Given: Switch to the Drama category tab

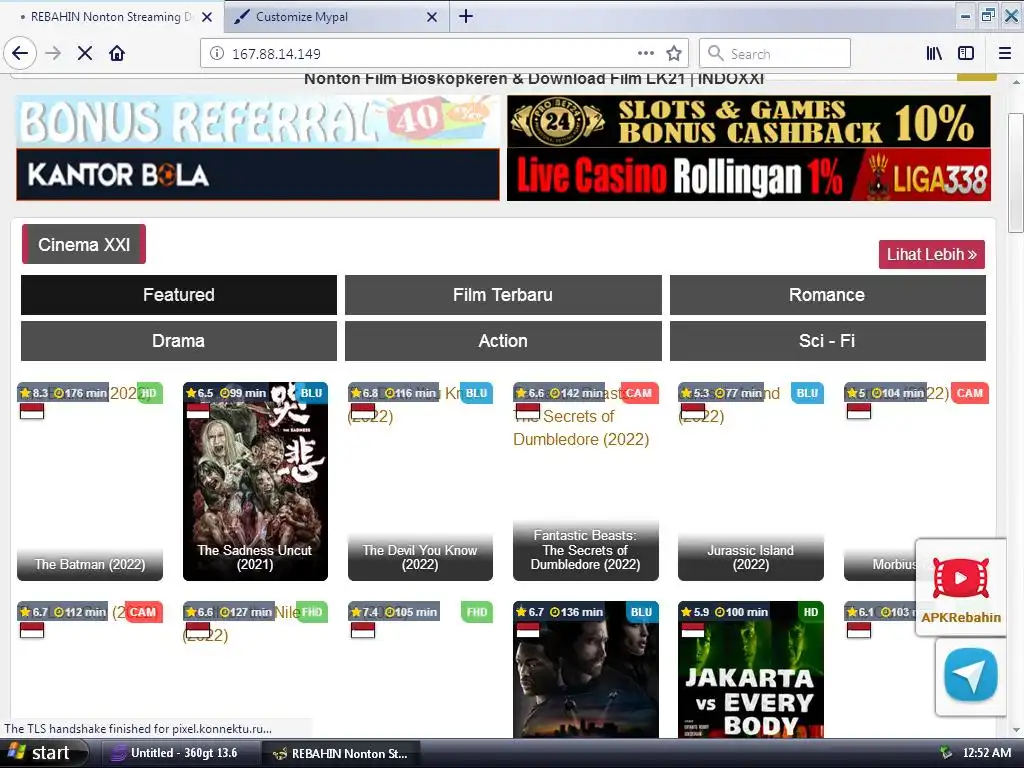Looking at the screenshot, I should (x=179, y=341).
